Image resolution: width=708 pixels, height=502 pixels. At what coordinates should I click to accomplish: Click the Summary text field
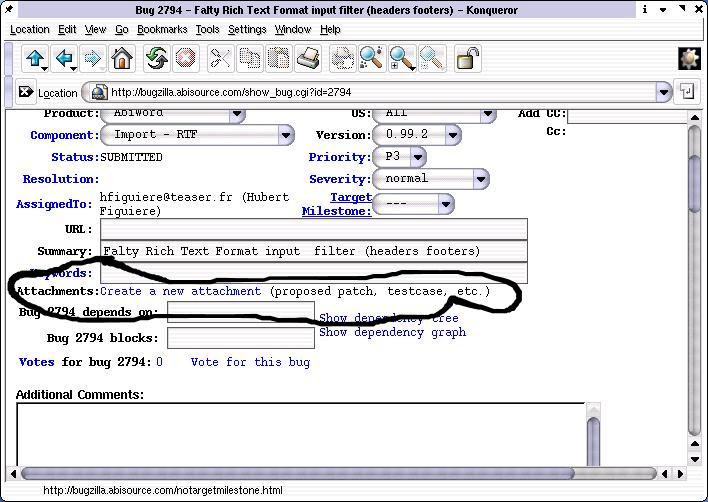coord(313,251)
